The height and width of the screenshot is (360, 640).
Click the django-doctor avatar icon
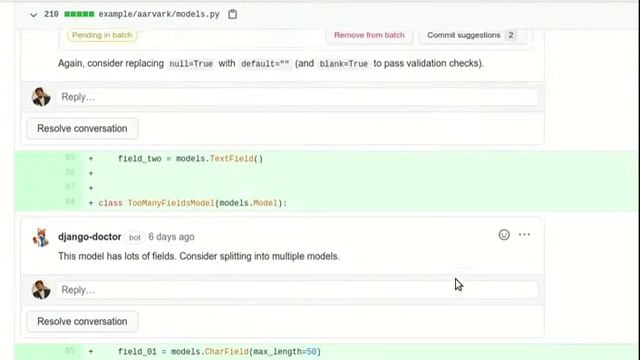(41, 238)
